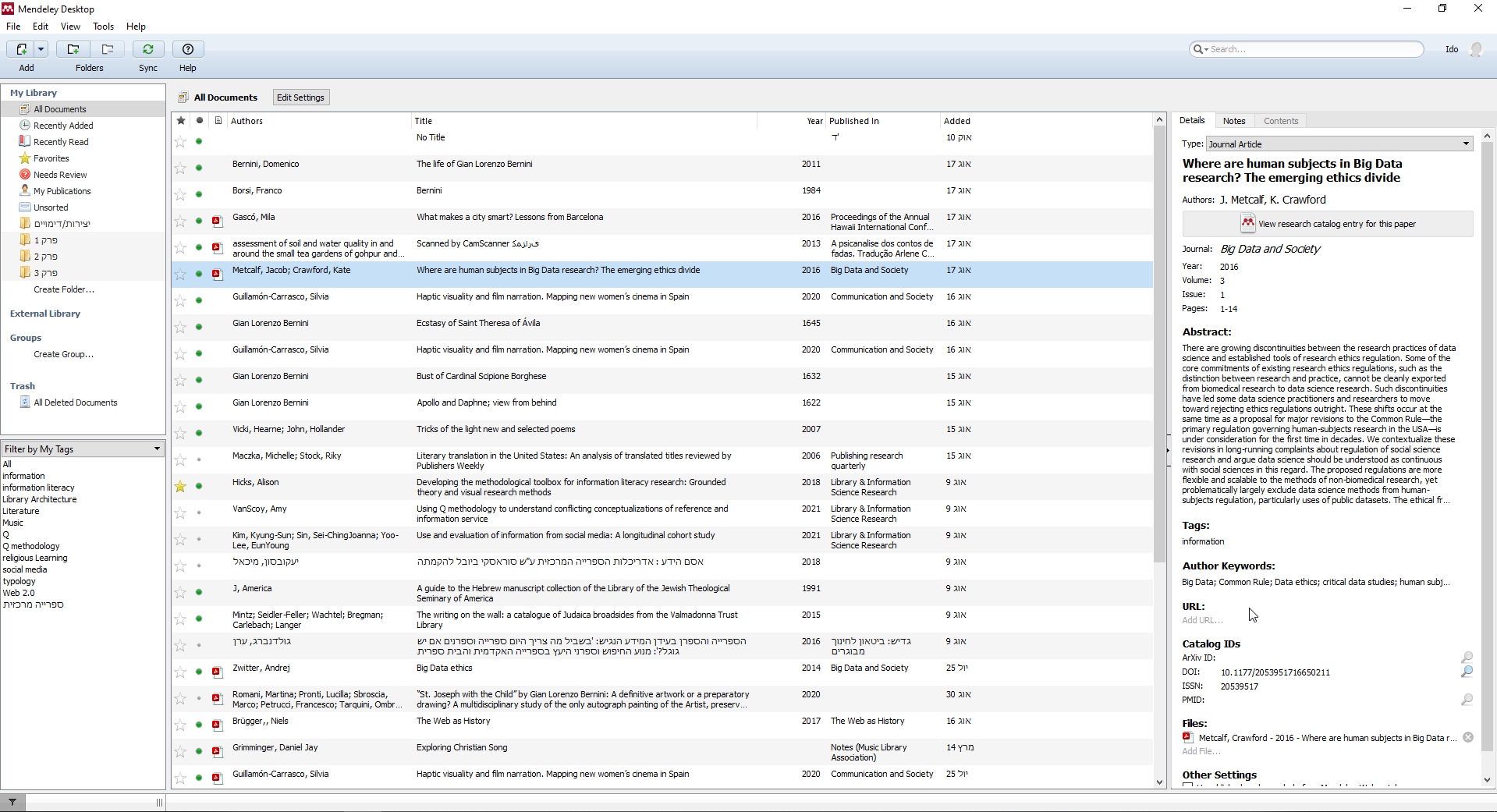Open the Add button dropdown arrow
Screen dimensions: 1497x812
pyautogui.click(x=41, y=49)
